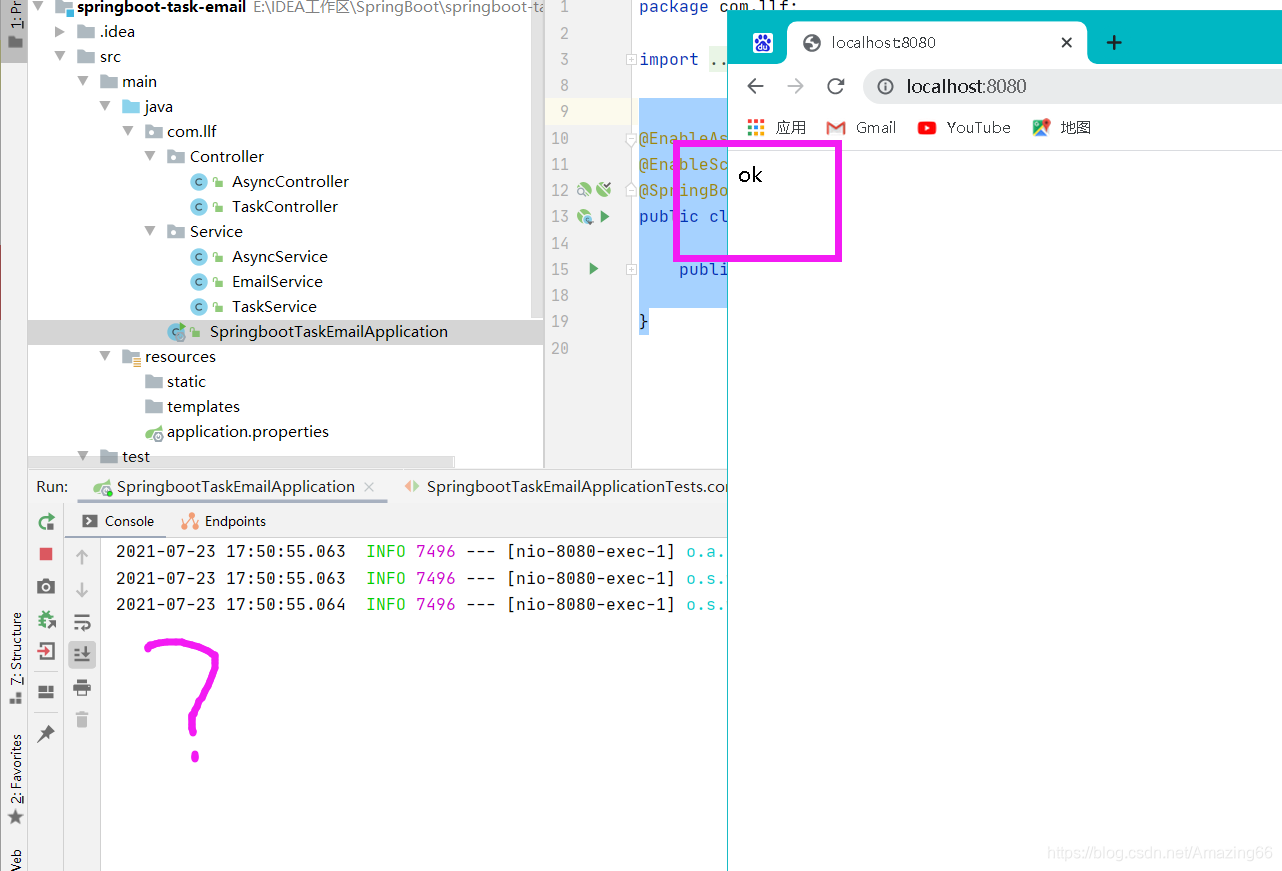This screenshot has height=871, width=1282.
Task: Go back in the browser
Action: coord(756,86)
